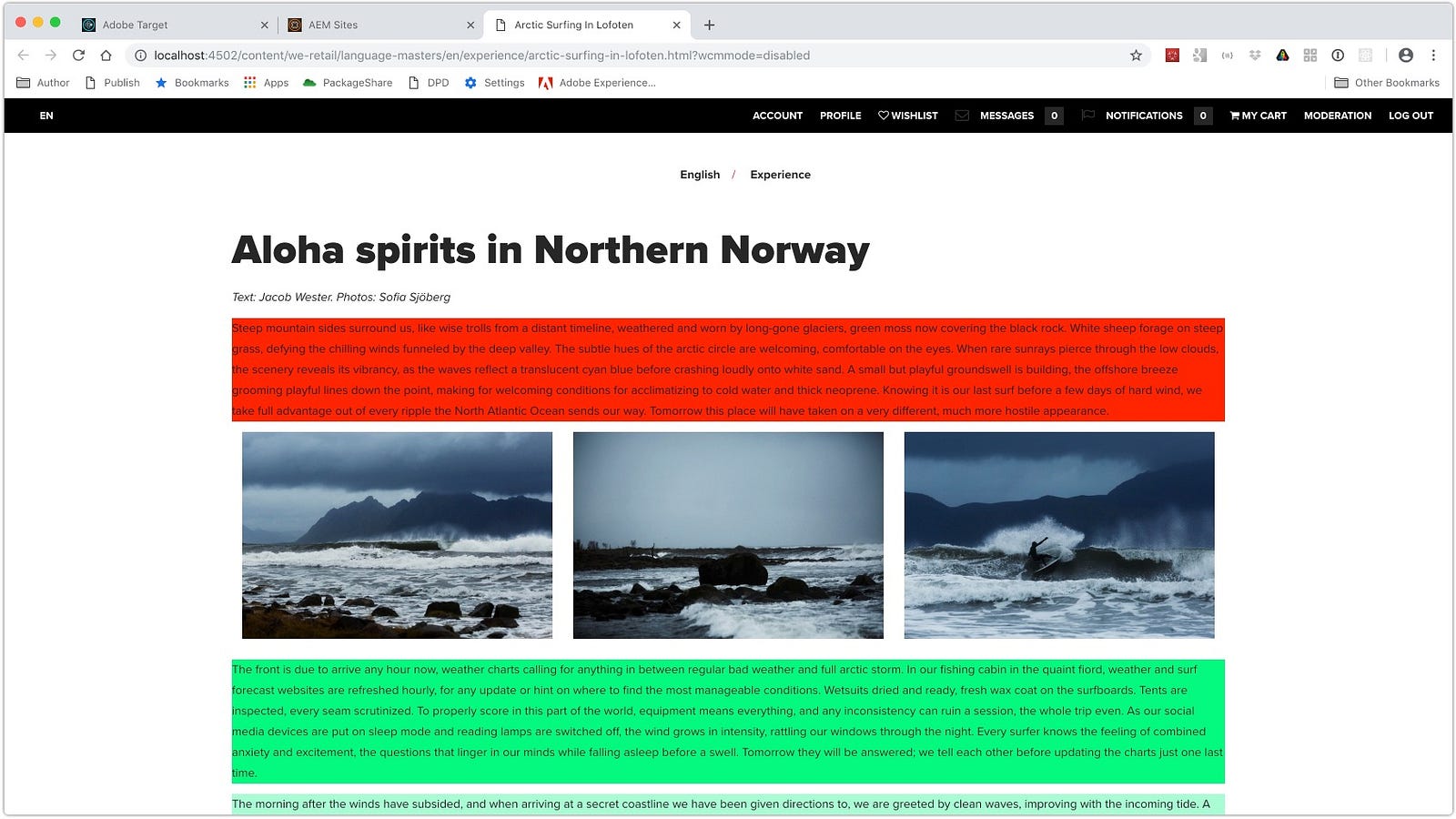This screenshot has width=1456, height=819.
Task: Open the Chrome three-dot menu
Action: click(1433, 56)
